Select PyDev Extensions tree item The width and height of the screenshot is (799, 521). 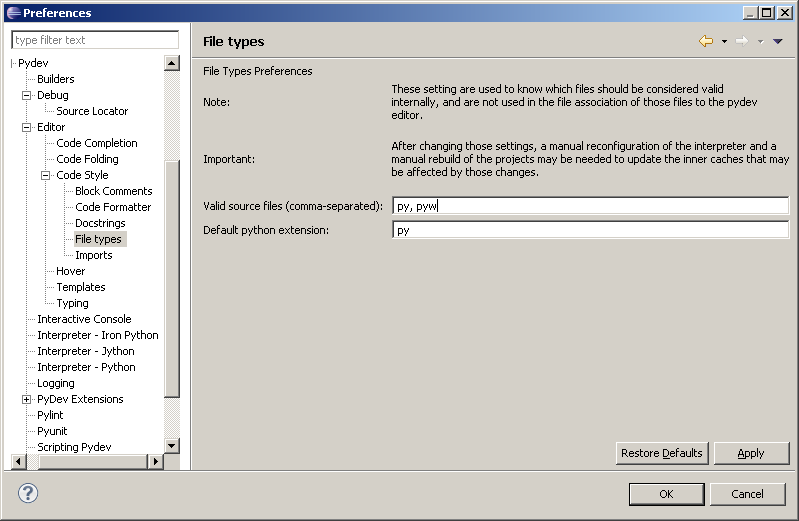(x=80, y=399)
